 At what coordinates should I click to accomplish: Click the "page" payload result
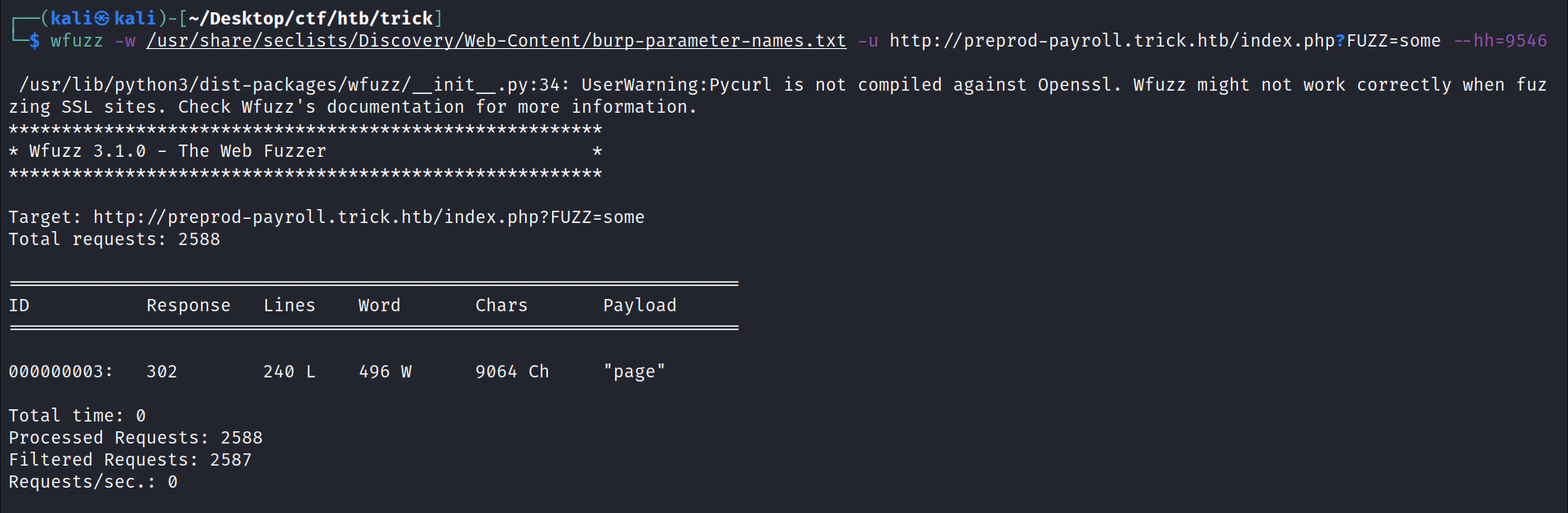(635, 372)
